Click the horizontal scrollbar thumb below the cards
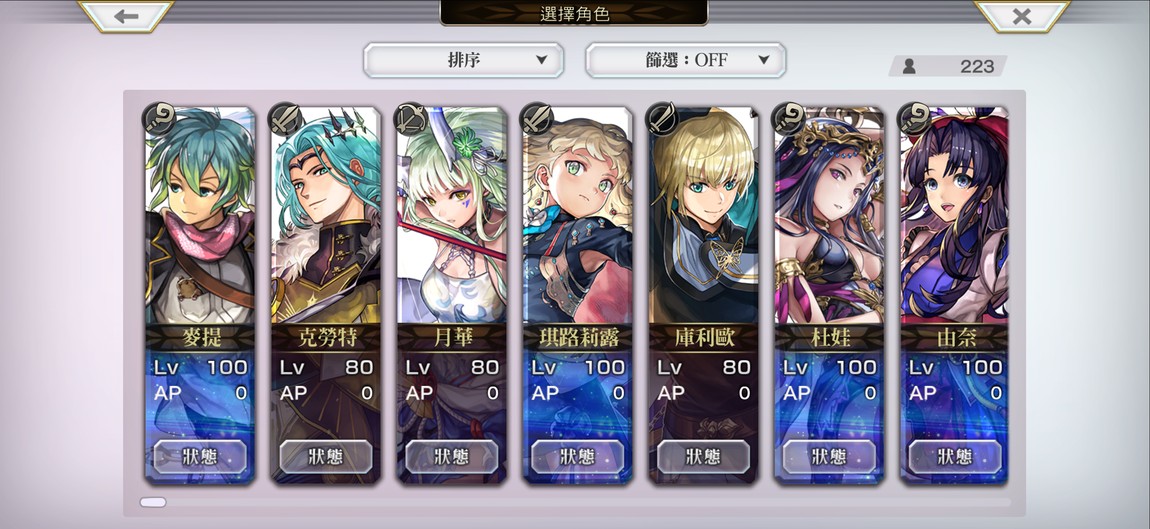The image size is (1150, 529). pyautogui.click(x=153, y=503)
